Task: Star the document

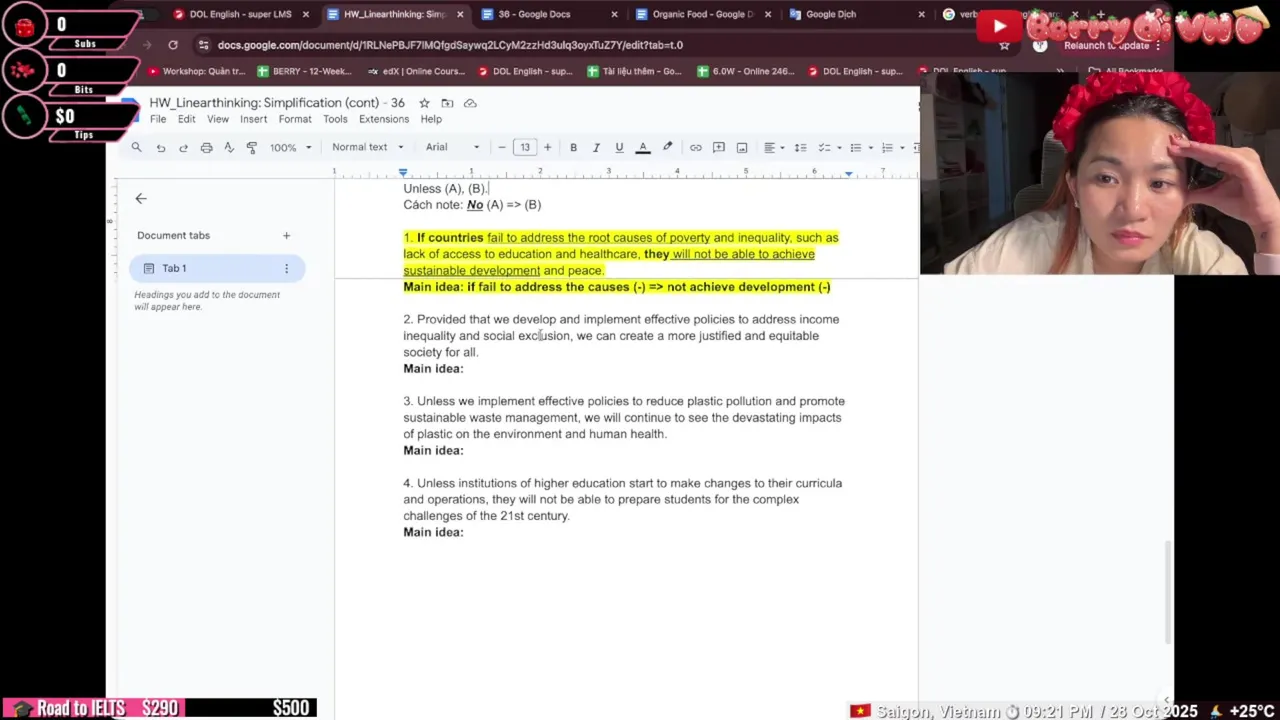Action: pyautogui.click(x=424, y=103)
